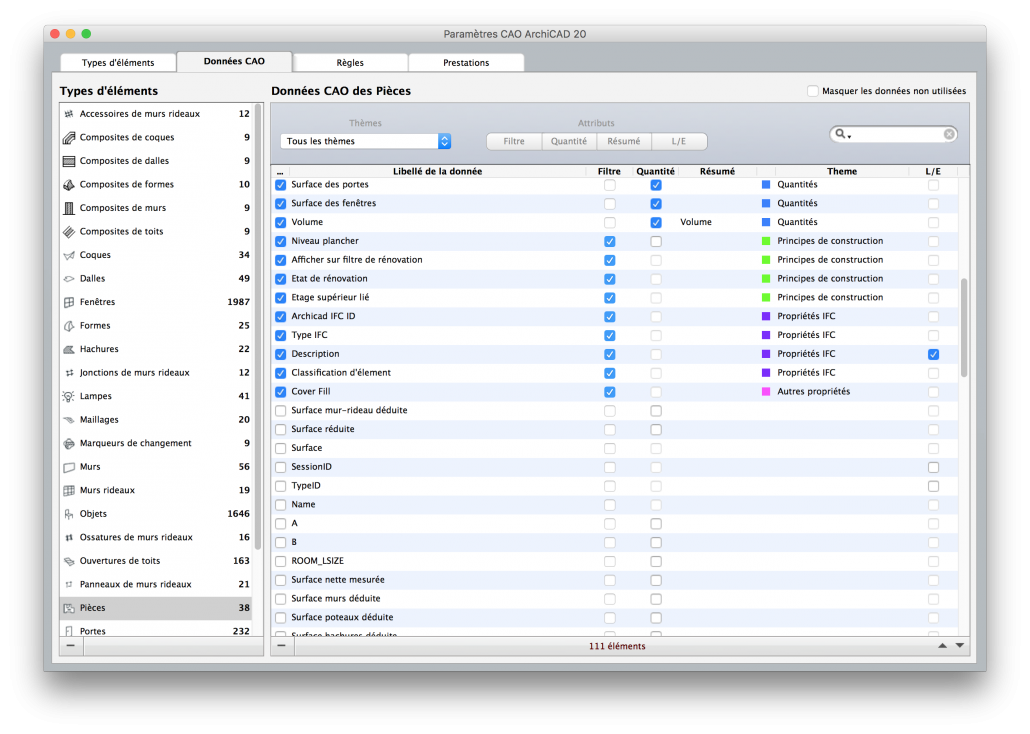Toggle the L/E attribute button
Screen dimensions: 1030x734
click(679, 141)
